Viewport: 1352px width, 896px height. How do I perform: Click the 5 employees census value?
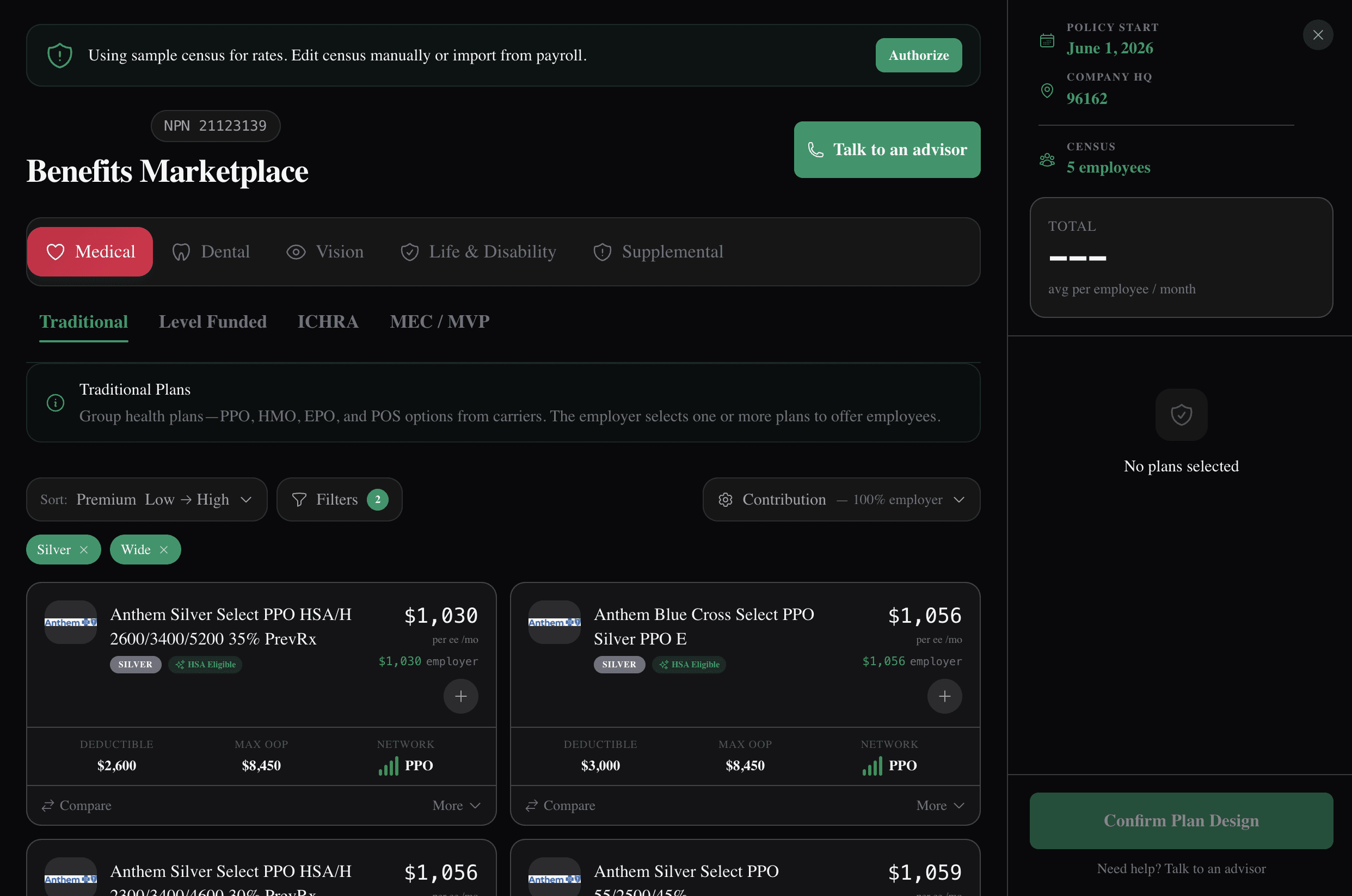[1109, 168]
